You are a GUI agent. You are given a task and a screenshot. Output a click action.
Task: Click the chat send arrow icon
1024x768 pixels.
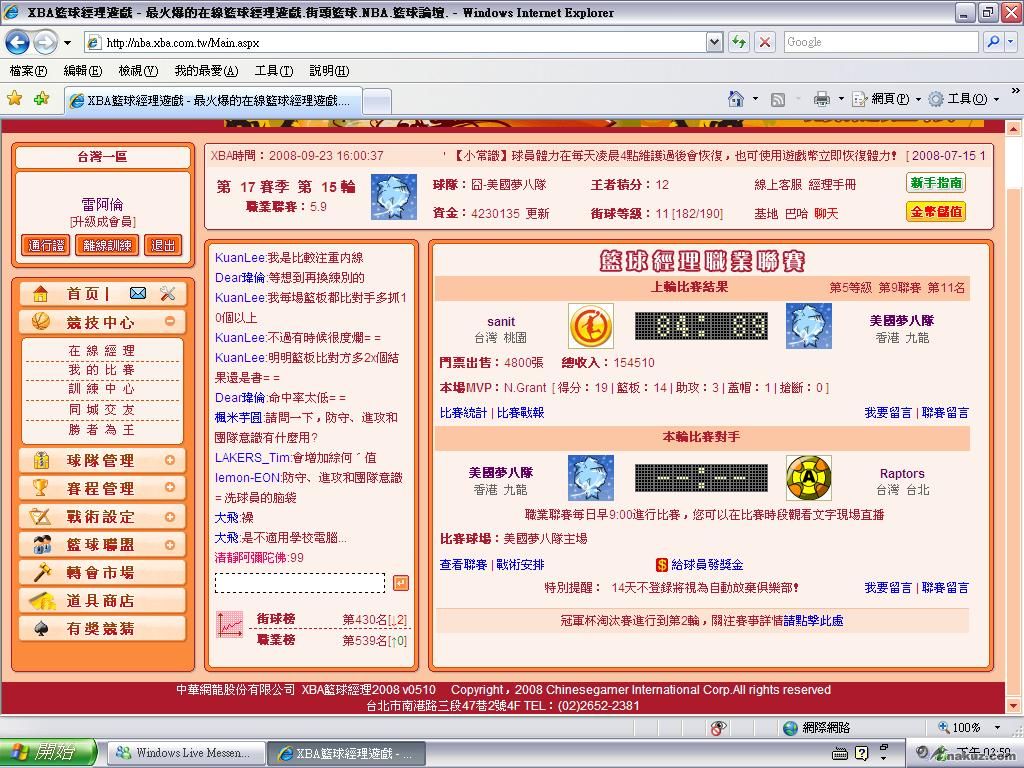(400, 583)
